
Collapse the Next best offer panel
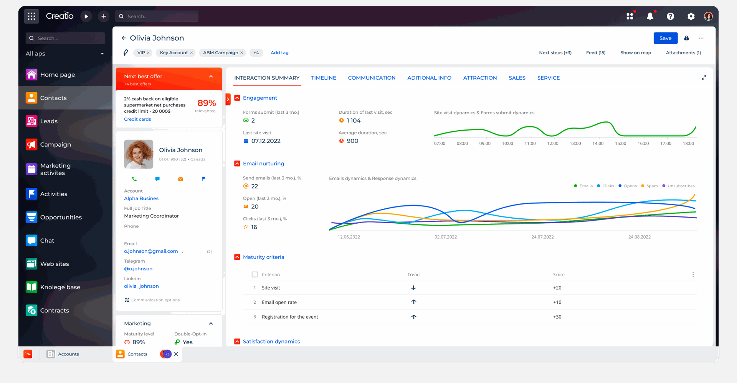(211, 76)
